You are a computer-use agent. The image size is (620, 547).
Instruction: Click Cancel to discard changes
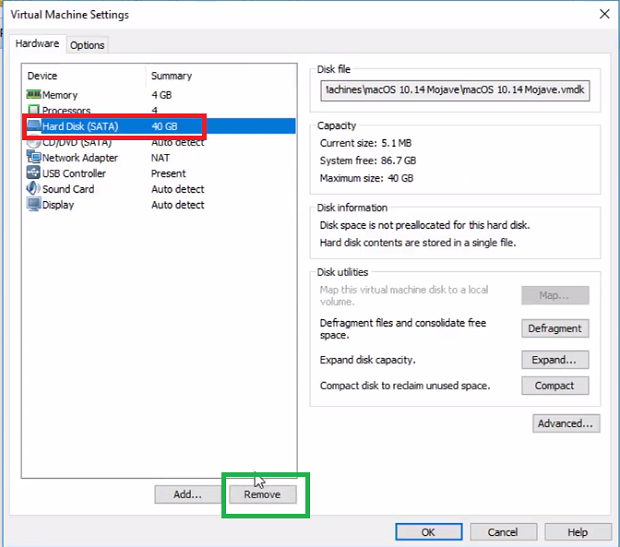pos(503,532)
